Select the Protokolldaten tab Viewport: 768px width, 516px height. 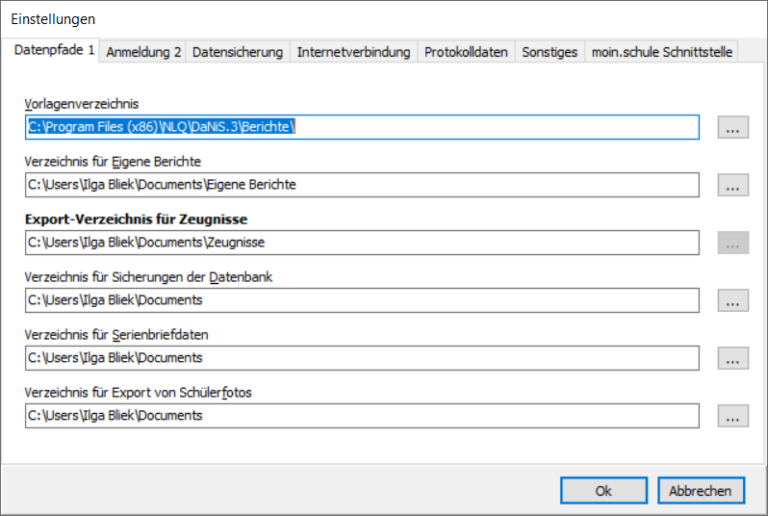pos(466,52)
